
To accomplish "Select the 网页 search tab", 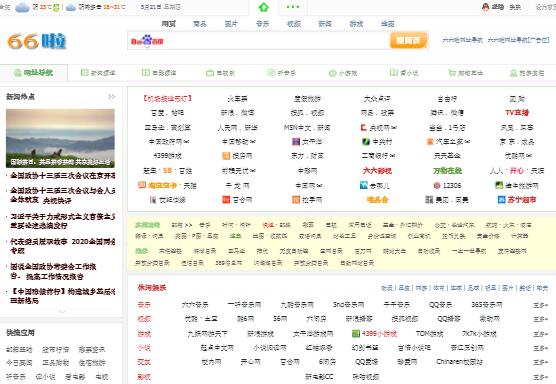I will (169, 24).
